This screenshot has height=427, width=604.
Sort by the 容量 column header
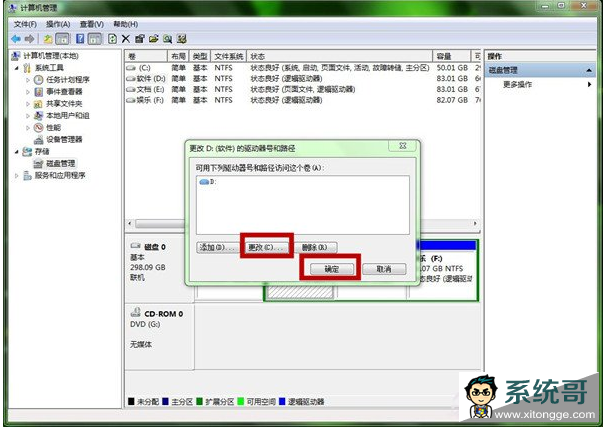pyautogui.click(x=451, y=56)
